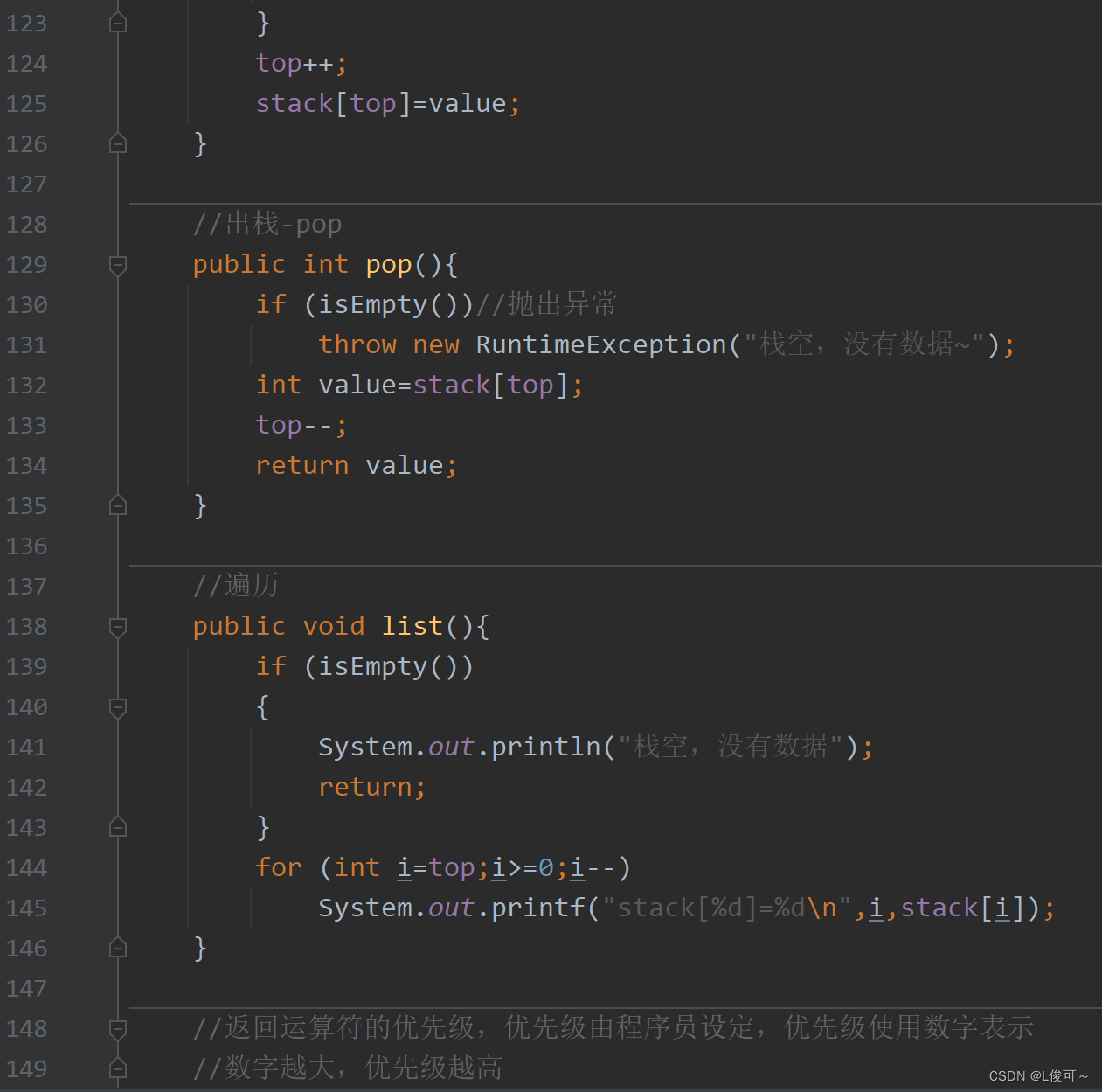This screenshot has width=1102, height=1092.
Task: Click line number 144 to set a breakpoint
Action: point(26,867)
